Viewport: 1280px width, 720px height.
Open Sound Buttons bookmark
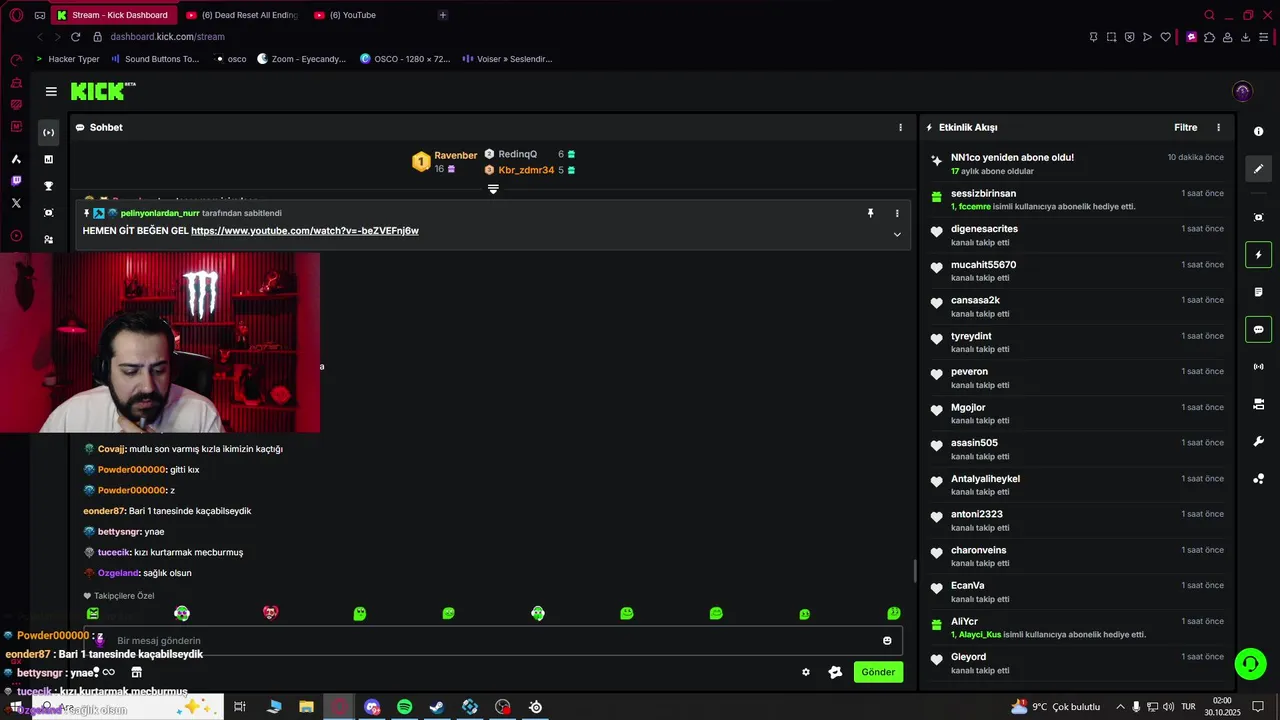pos(156,59)
